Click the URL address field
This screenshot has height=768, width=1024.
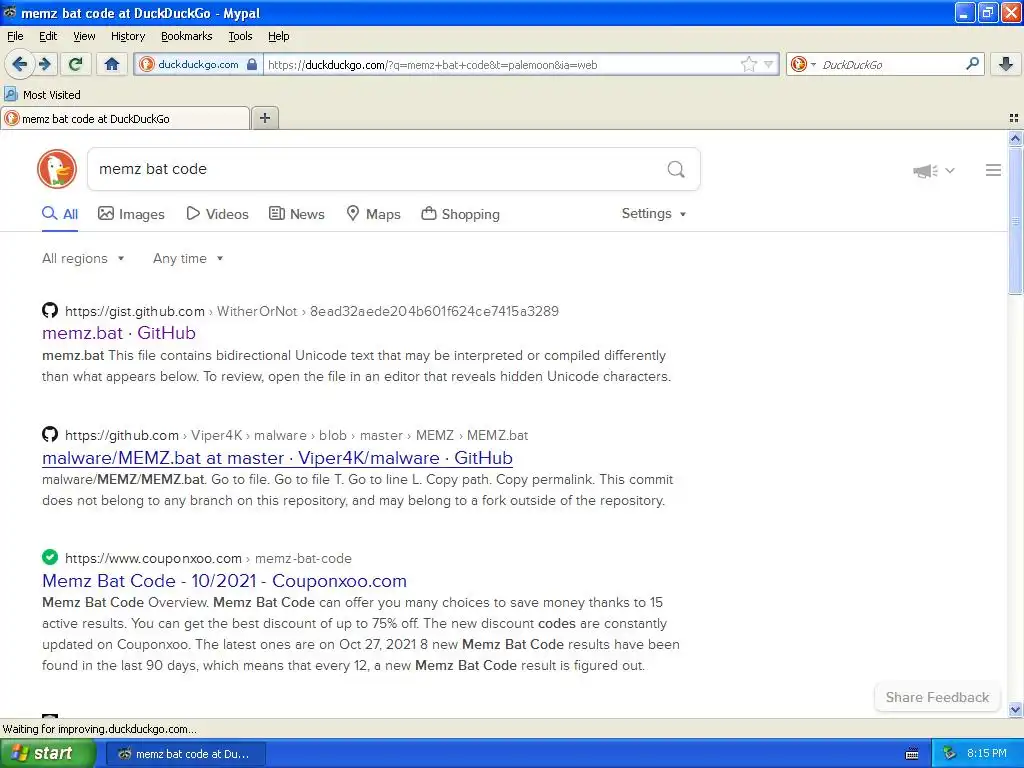pos(502,65)
